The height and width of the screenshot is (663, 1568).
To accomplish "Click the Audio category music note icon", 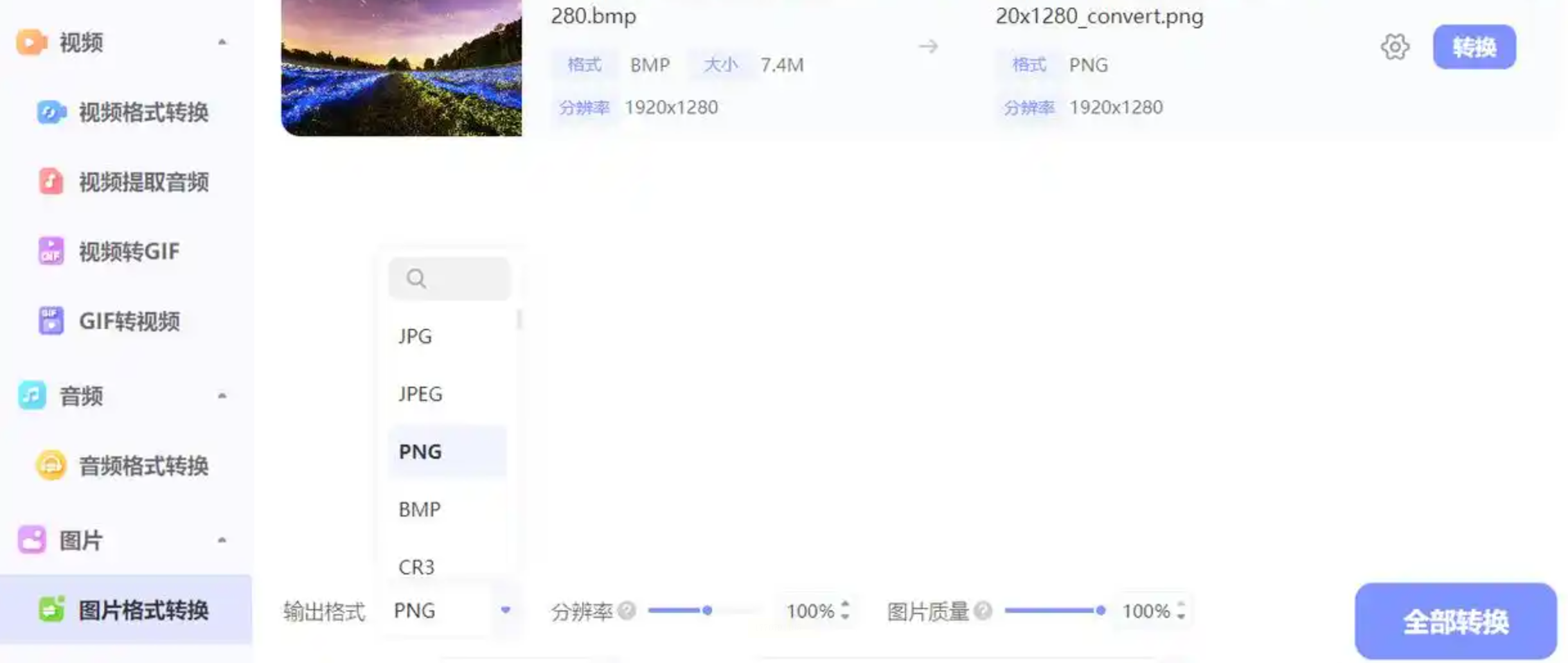I will coord(31,395).
